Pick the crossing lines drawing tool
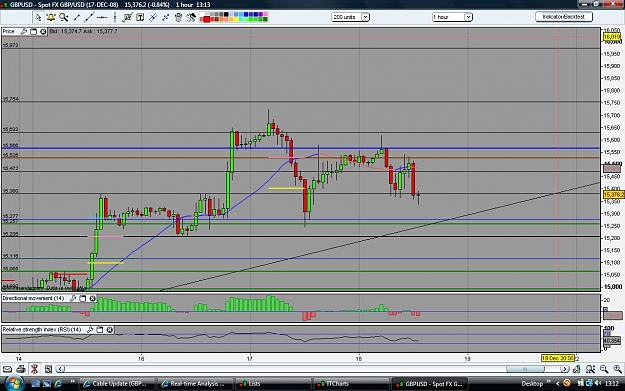Screen dimensions: 625x391 153,17
